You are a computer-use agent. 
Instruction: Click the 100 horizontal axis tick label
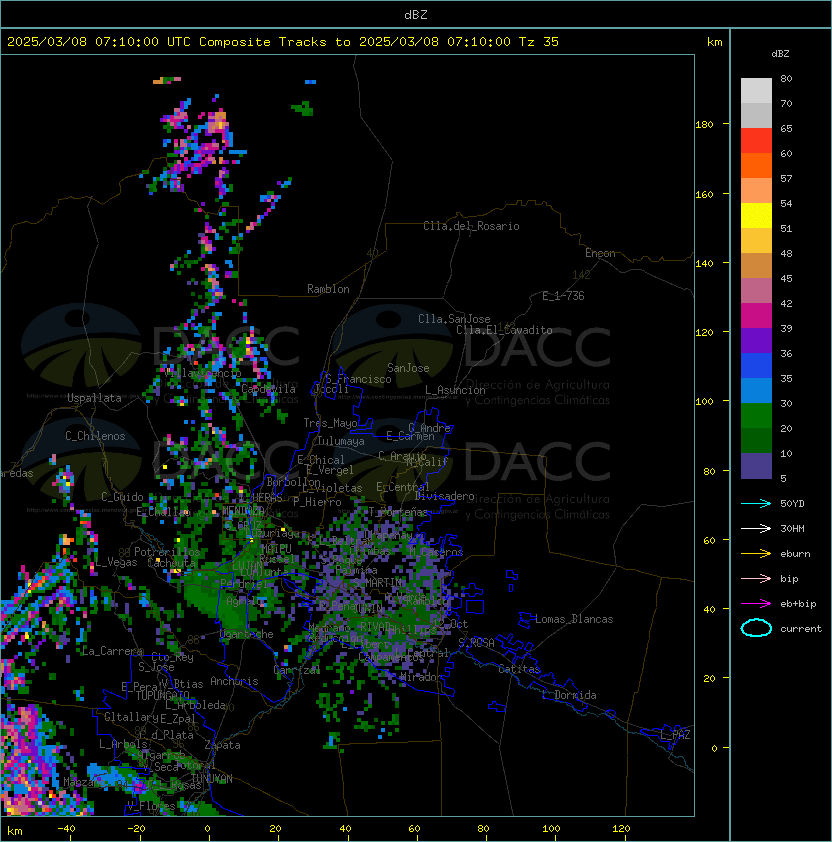pyautogui.click(x=552, y=829)
